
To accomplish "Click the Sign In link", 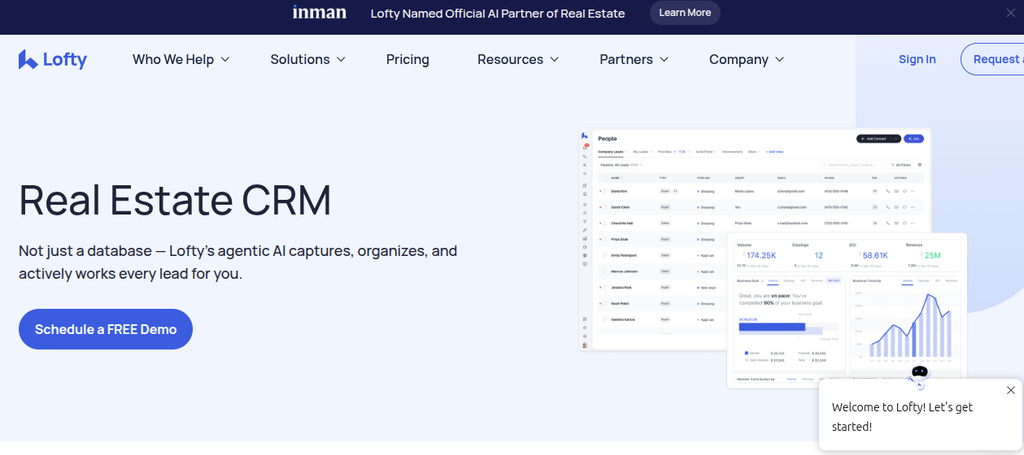I will (x=917, y=59).
